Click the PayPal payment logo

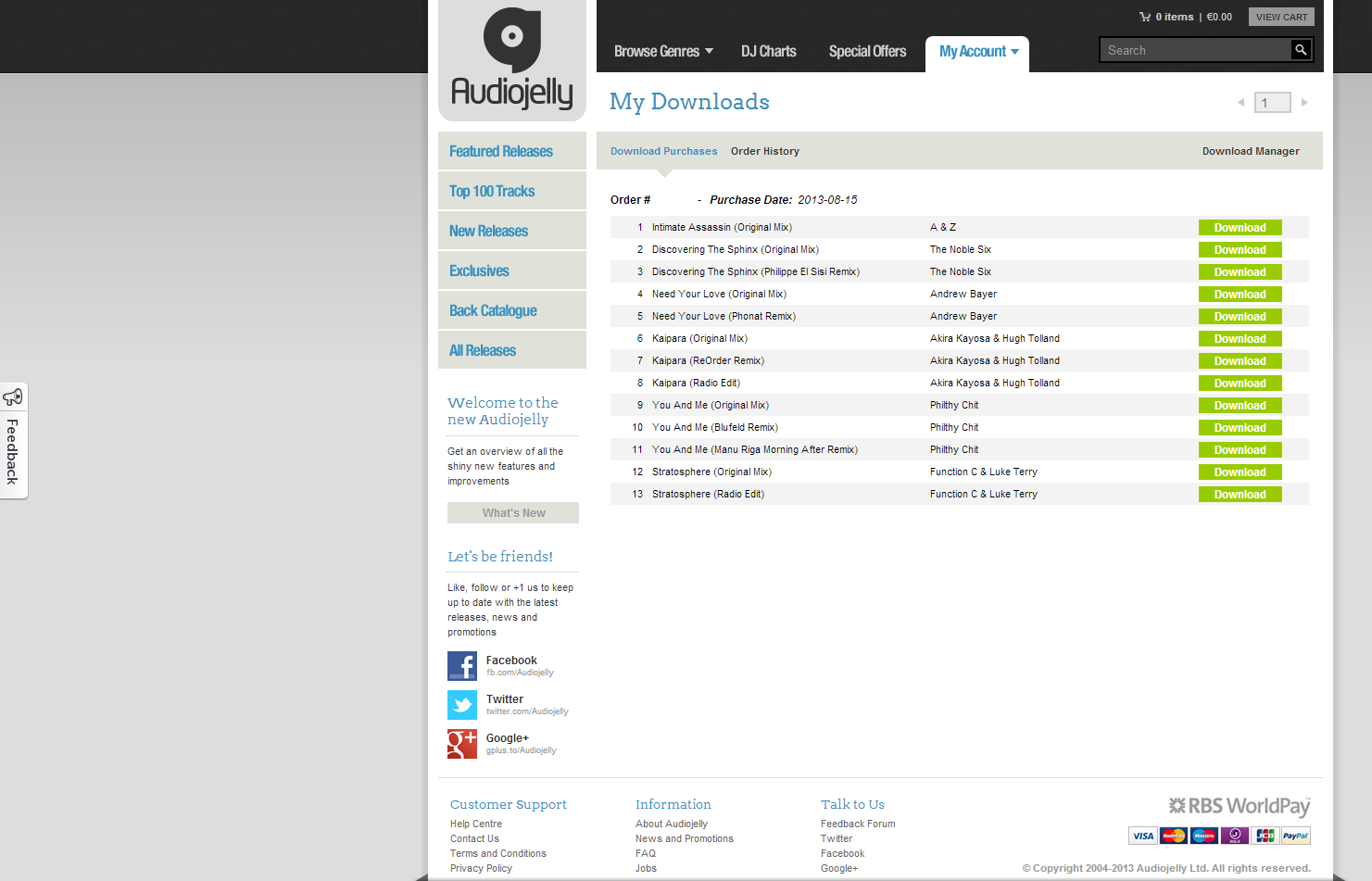pyautogui.click(x=1295, y=836)
